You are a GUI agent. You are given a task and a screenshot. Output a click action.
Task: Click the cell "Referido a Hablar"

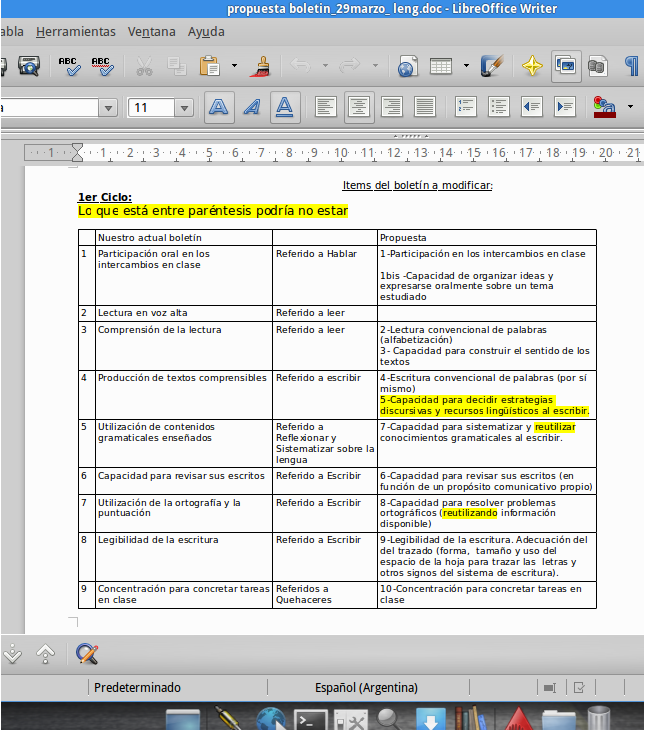pyautogui.click(x=316, y=254)
